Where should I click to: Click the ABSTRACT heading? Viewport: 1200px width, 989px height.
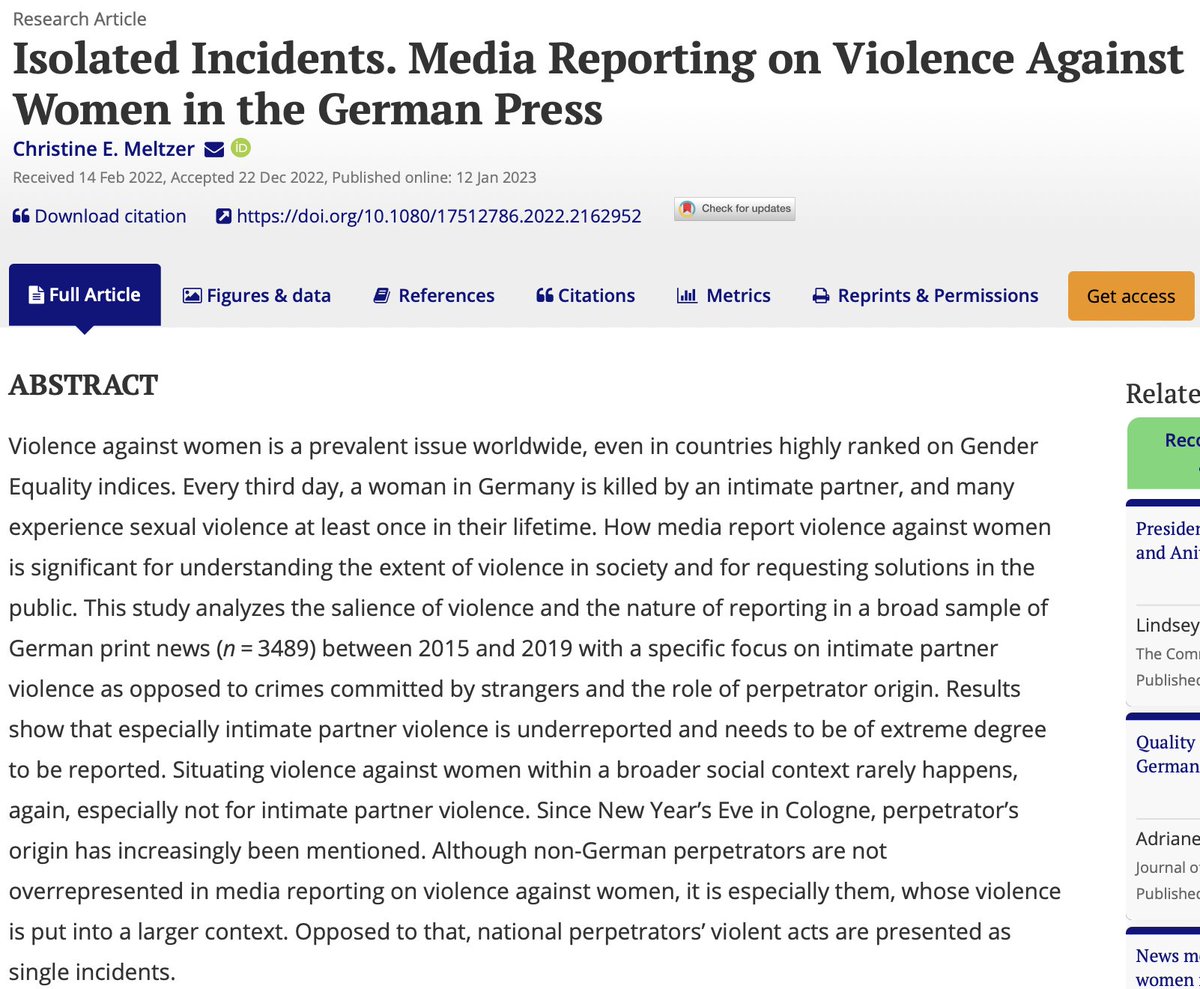[x=83, y=385]
